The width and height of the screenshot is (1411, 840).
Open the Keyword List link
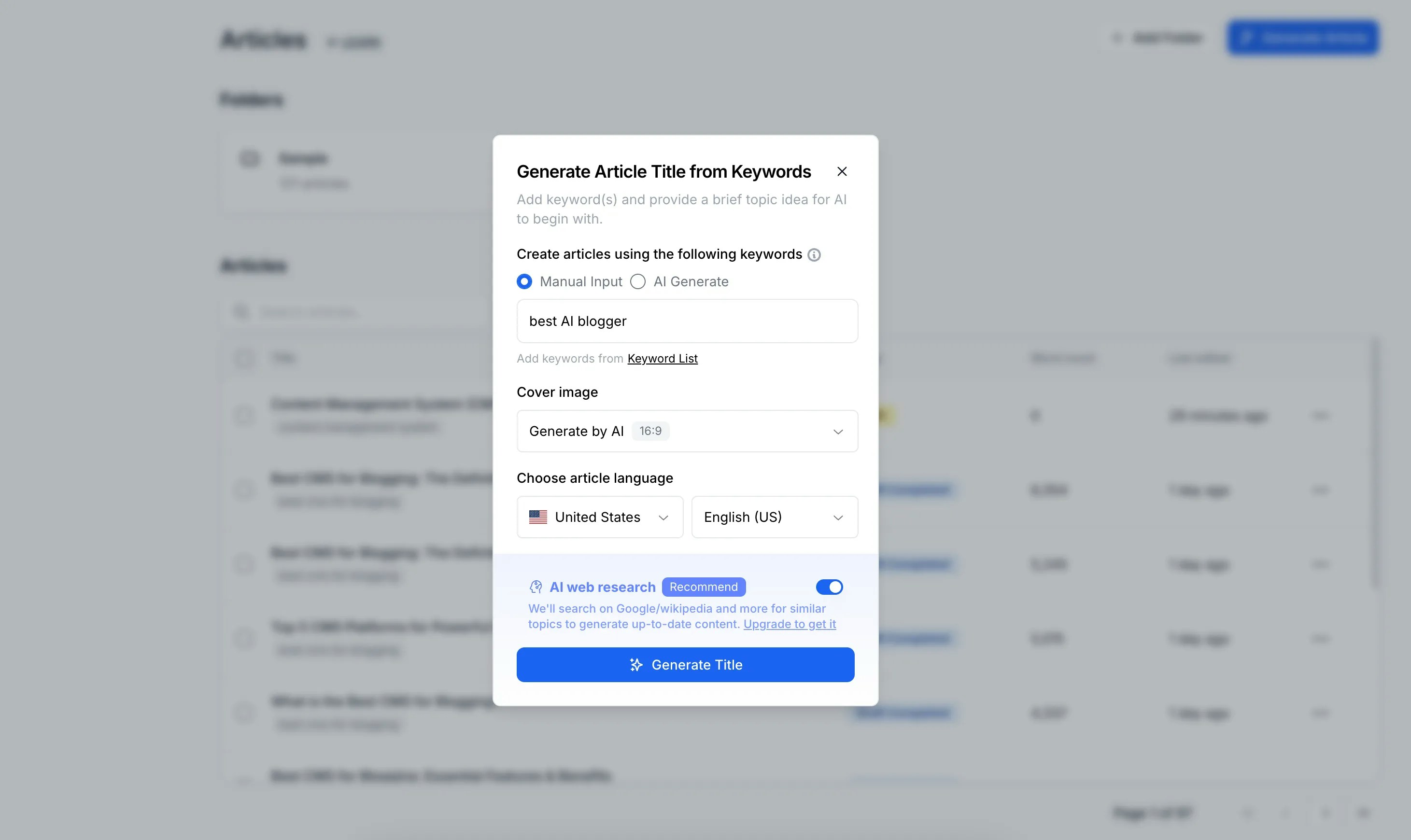(x=662, y=358)
